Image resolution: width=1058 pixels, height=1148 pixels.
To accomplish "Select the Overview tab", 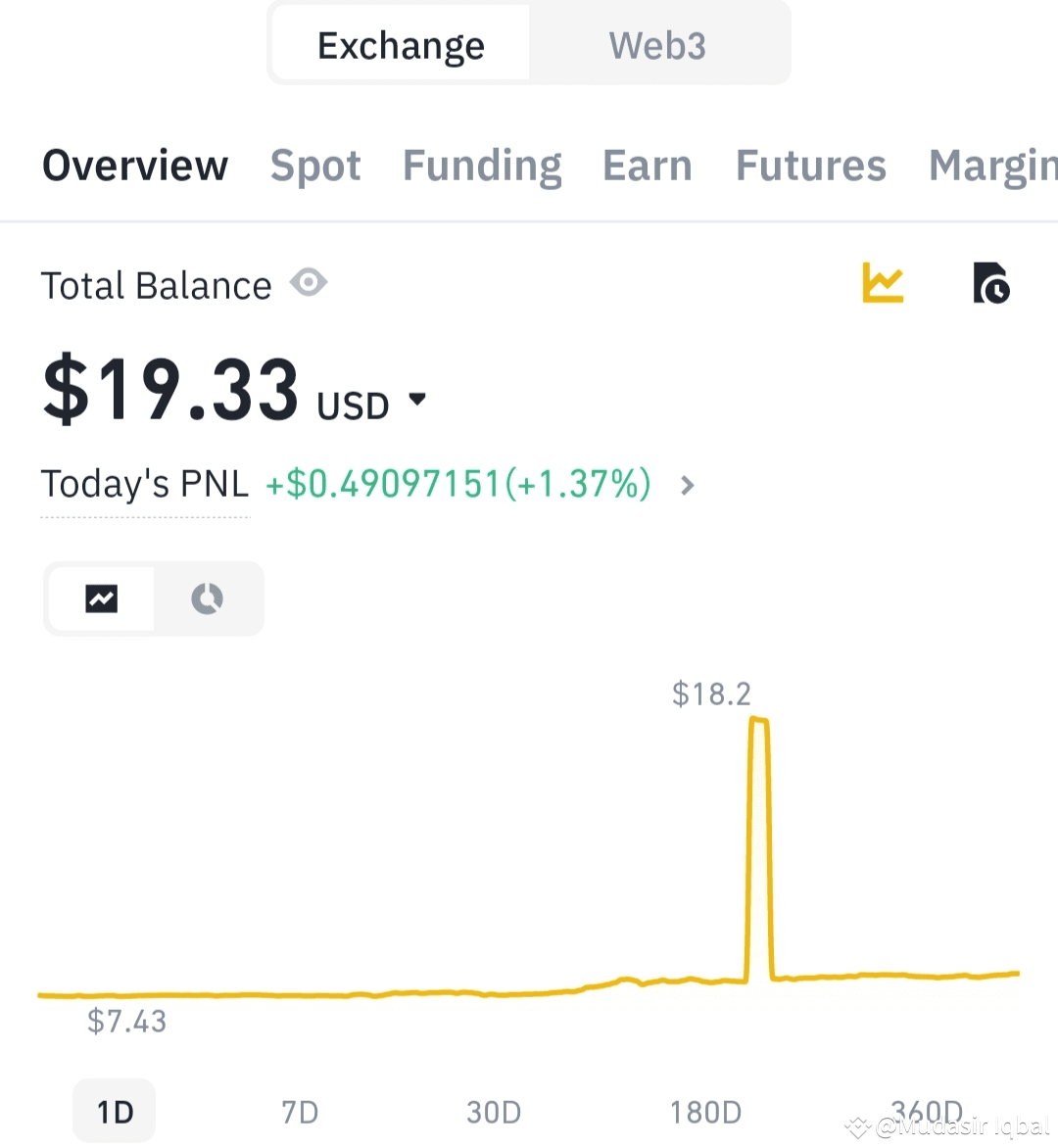I will tap(135, 166).
